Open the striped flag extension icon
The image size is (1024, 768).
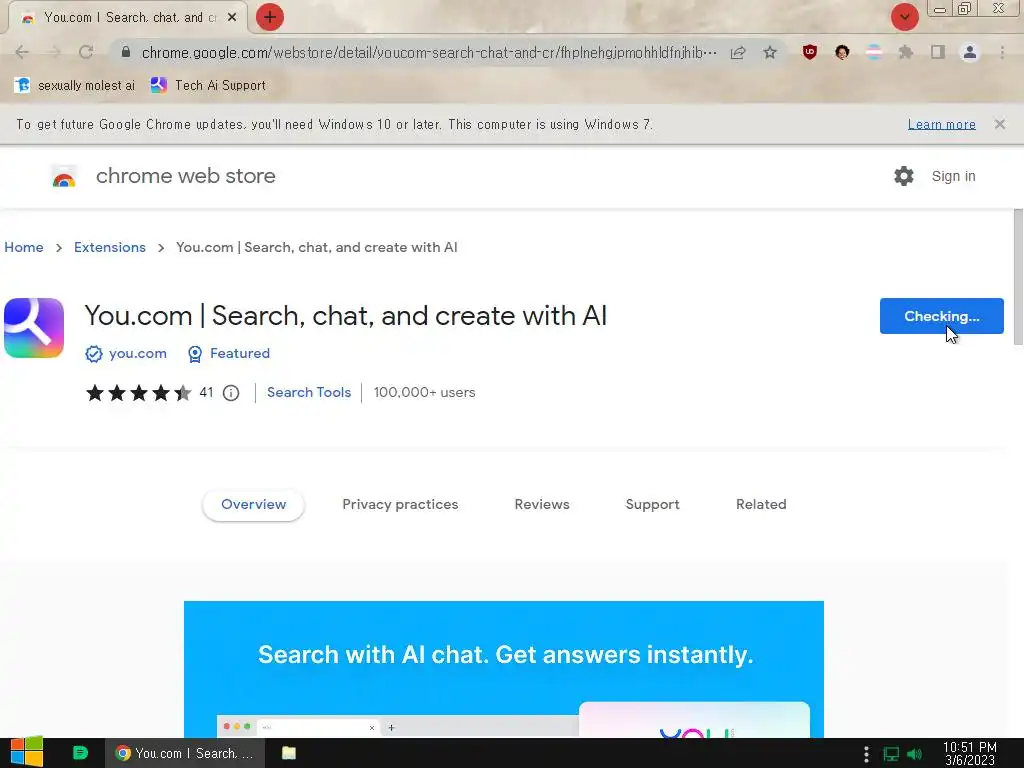[x=874, y=52]
